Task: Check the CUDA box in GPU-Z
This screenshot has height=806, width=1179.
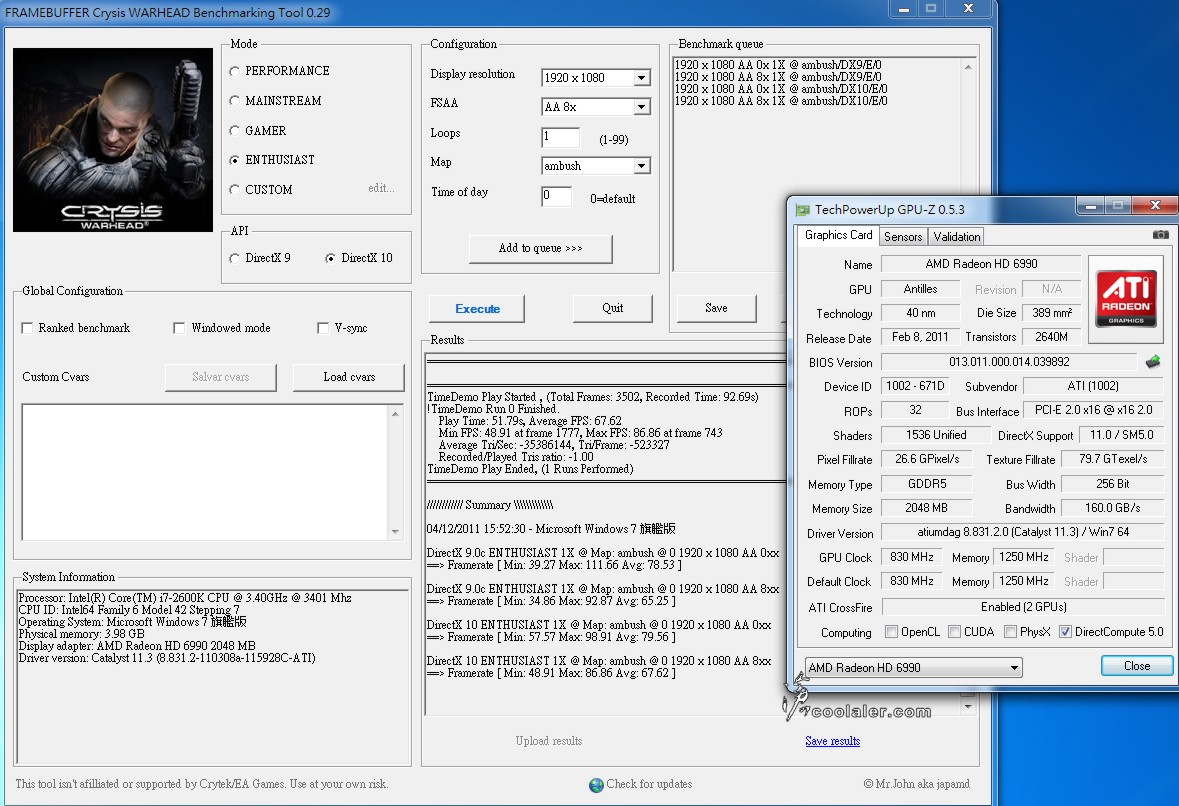Action: [954, 632]
